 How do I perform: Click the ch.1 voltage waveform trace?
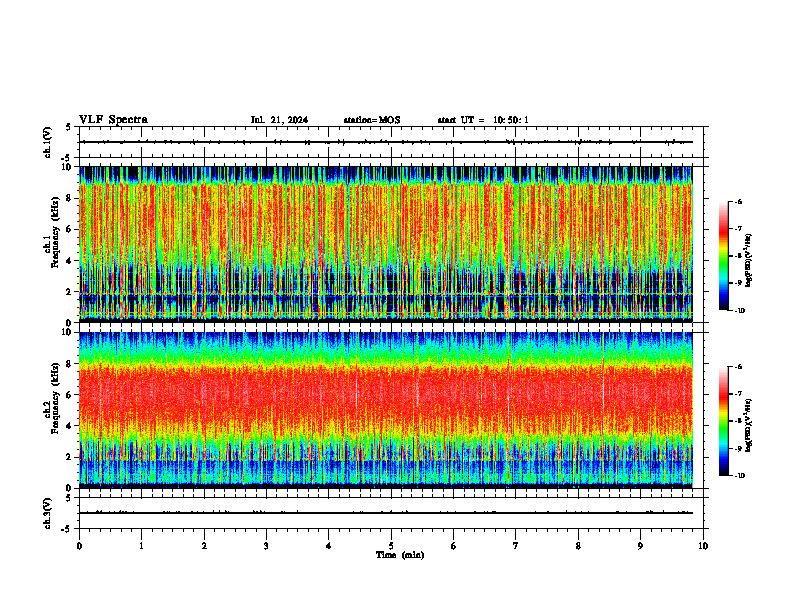pyautogui.click(x=386, y=142)
